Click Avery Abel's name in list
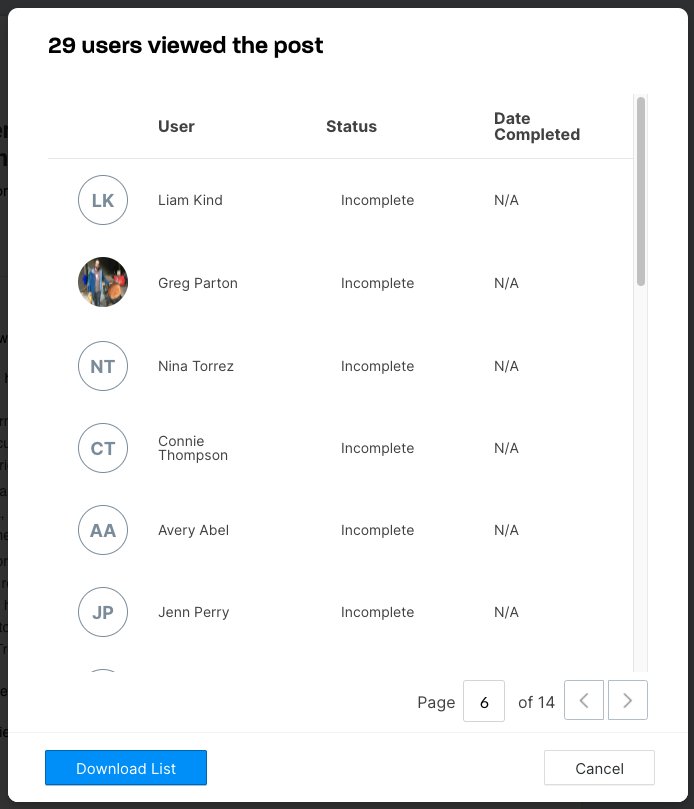Viewport: 694px width, 809px height. (x=193, y=530)
